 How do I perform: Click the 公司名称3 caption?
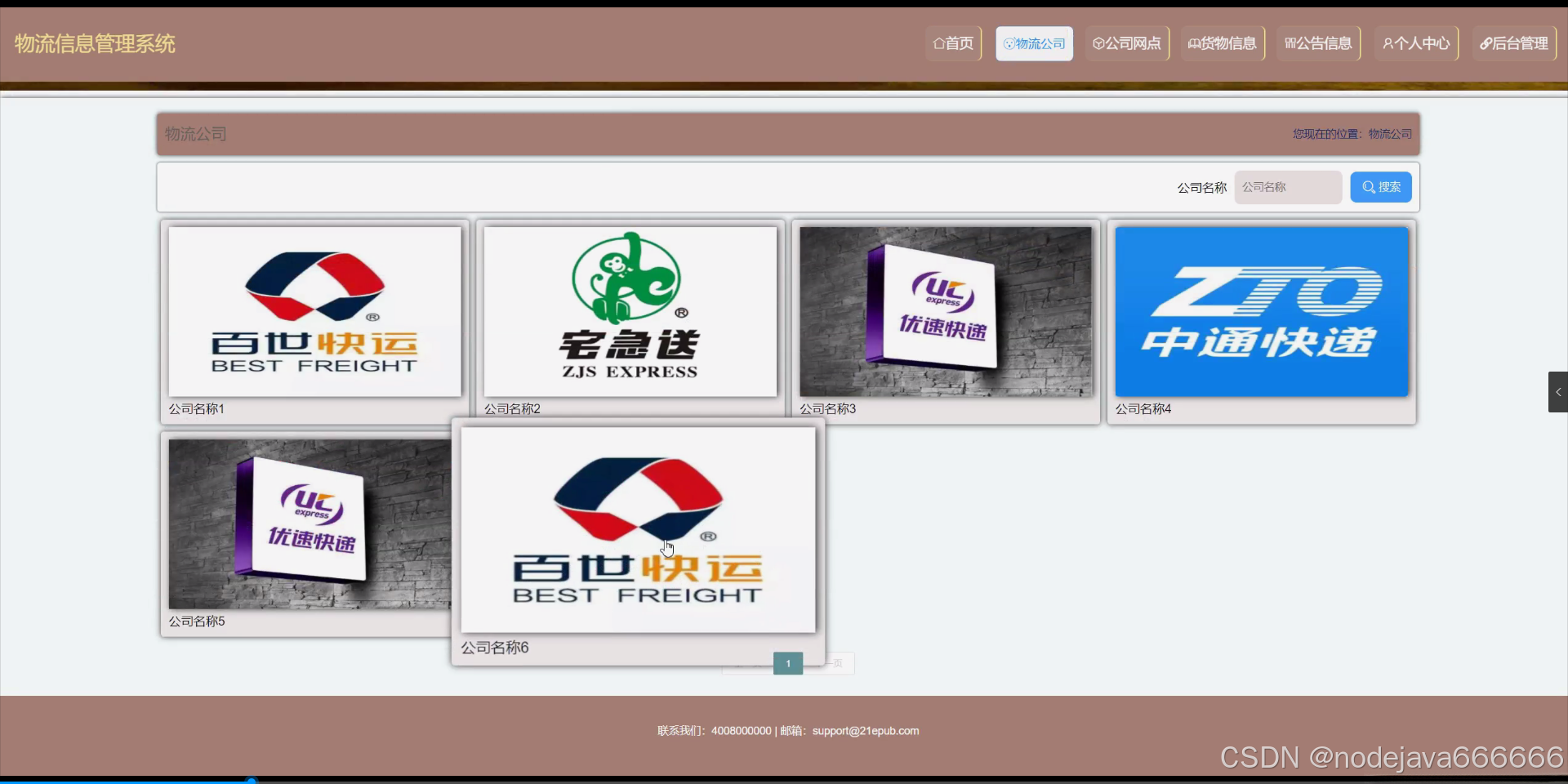(x=827, y=409)
